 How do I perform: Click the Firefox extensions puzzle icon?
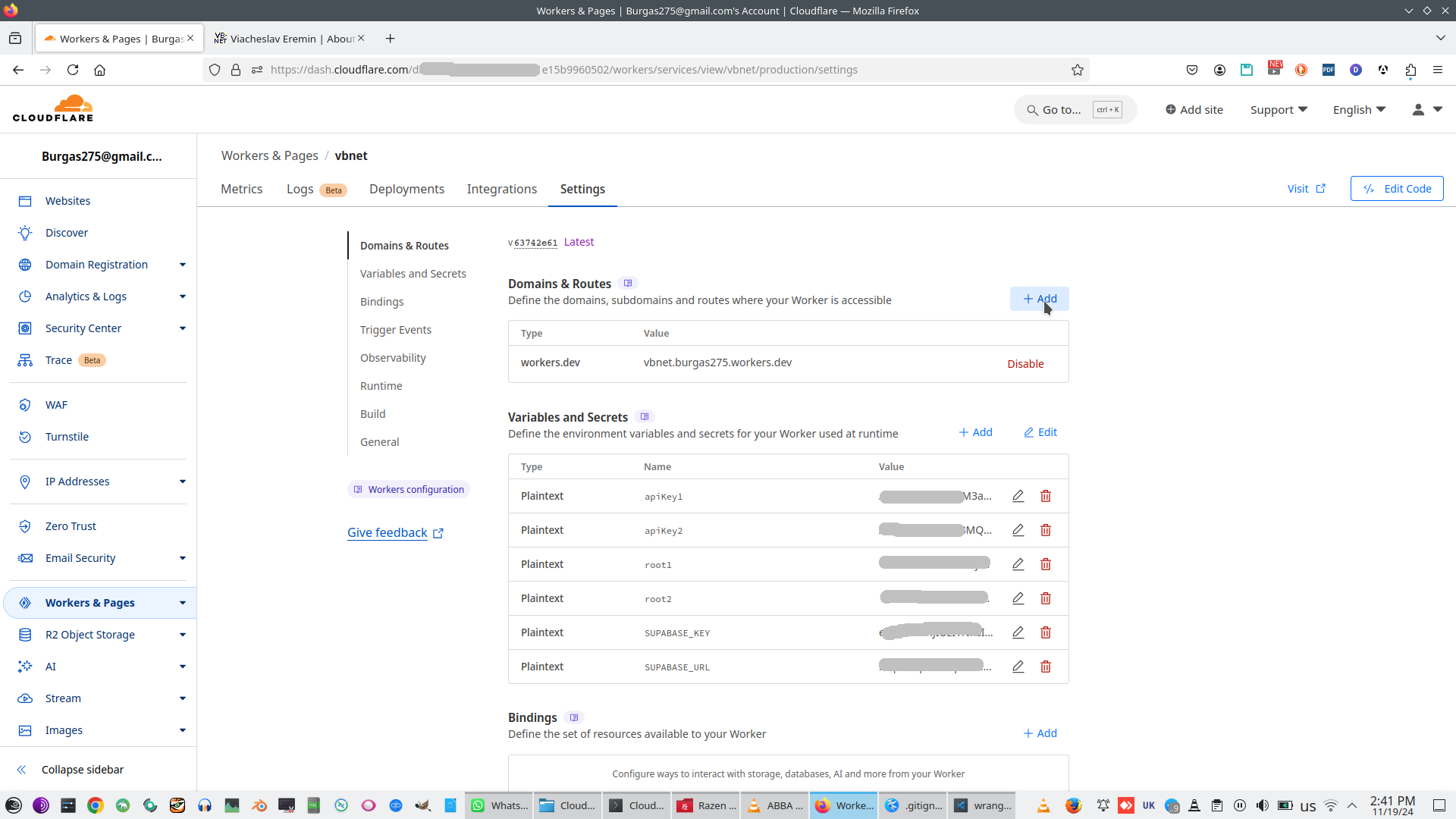(x=1410, y=70)
